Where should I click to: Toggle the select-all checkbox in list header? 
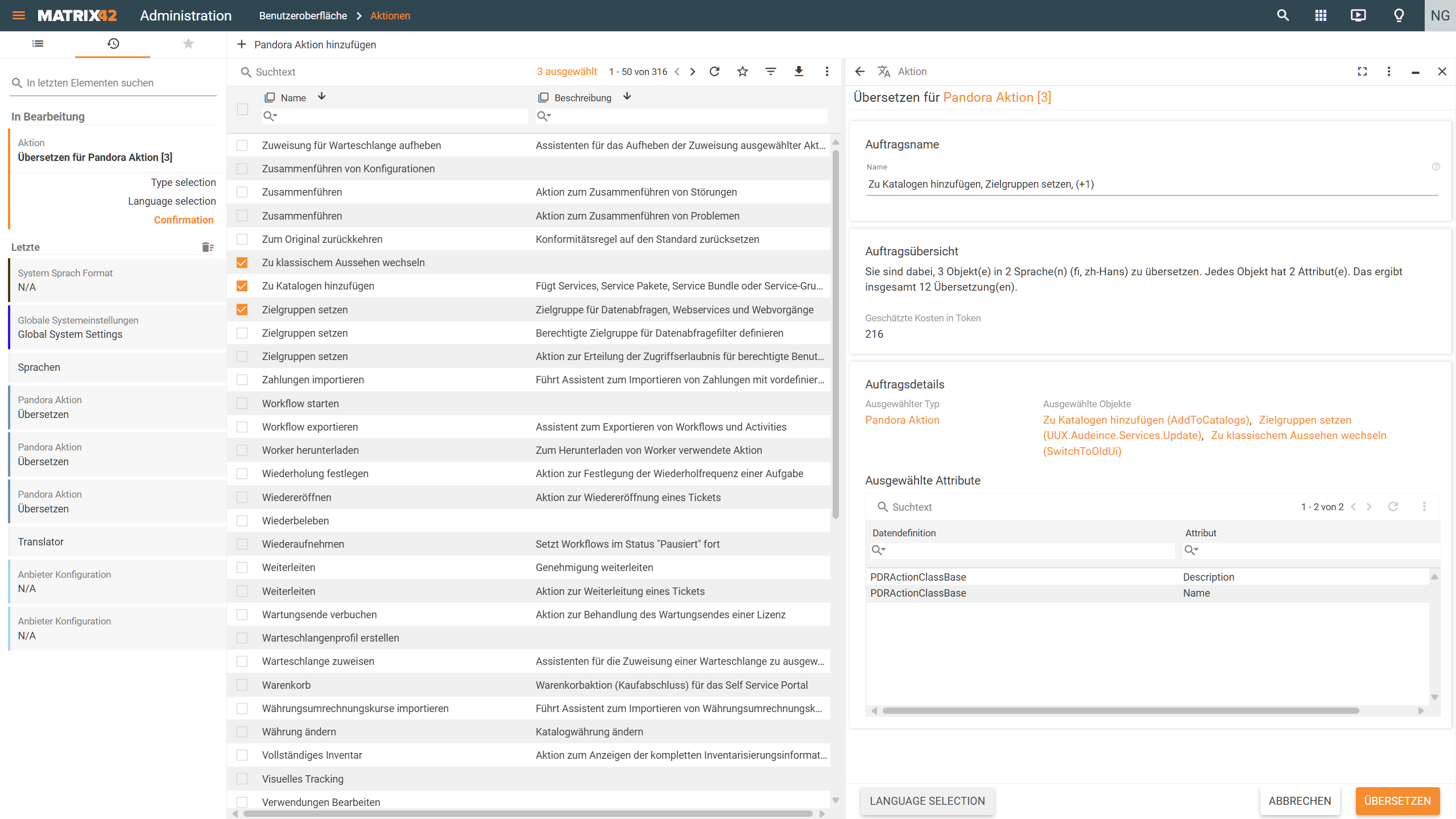(x=242, y=109)
